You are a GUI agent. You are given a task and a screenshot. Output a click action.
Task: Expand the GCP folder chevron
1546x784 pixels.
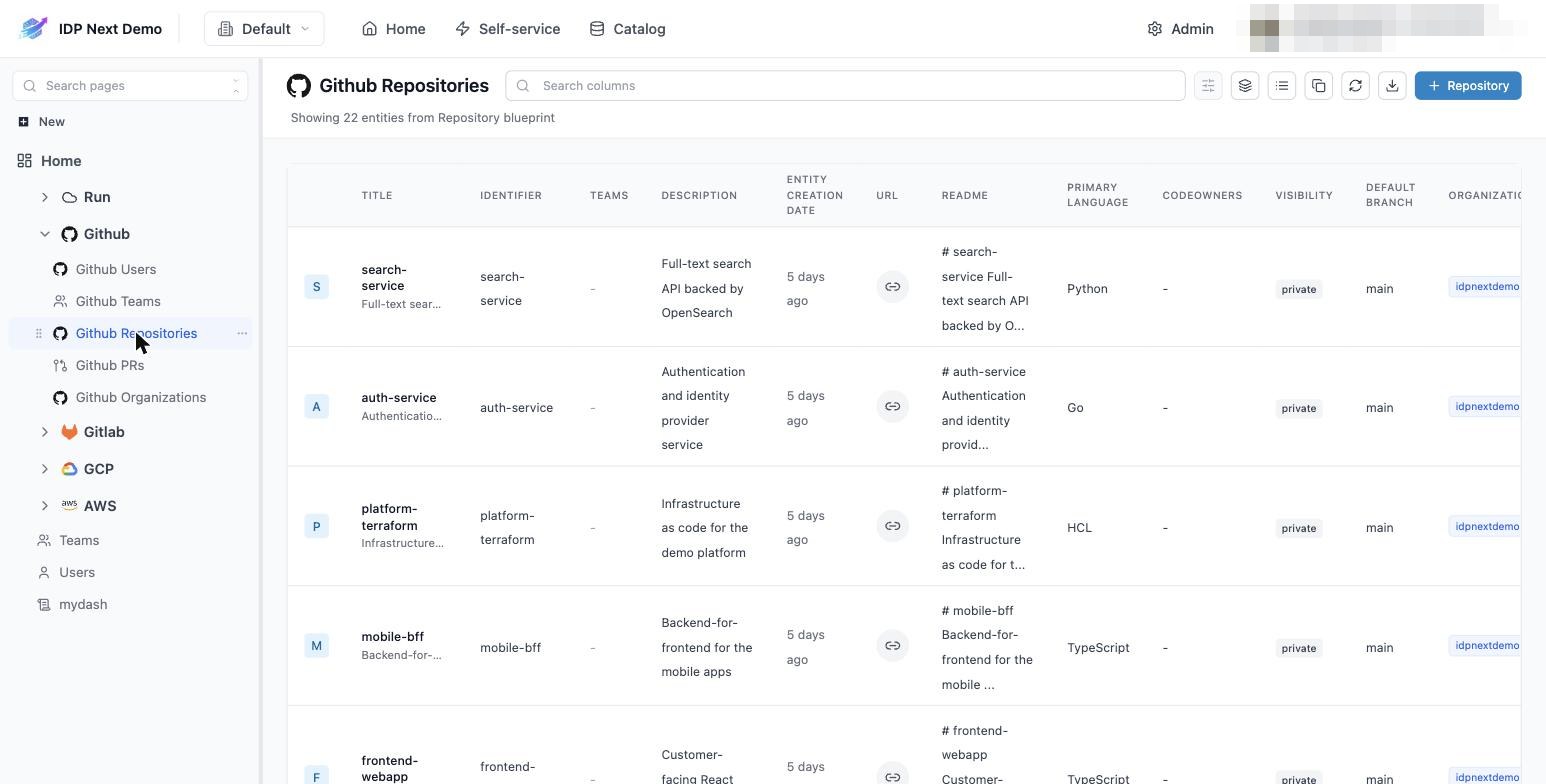pos(45,469)
